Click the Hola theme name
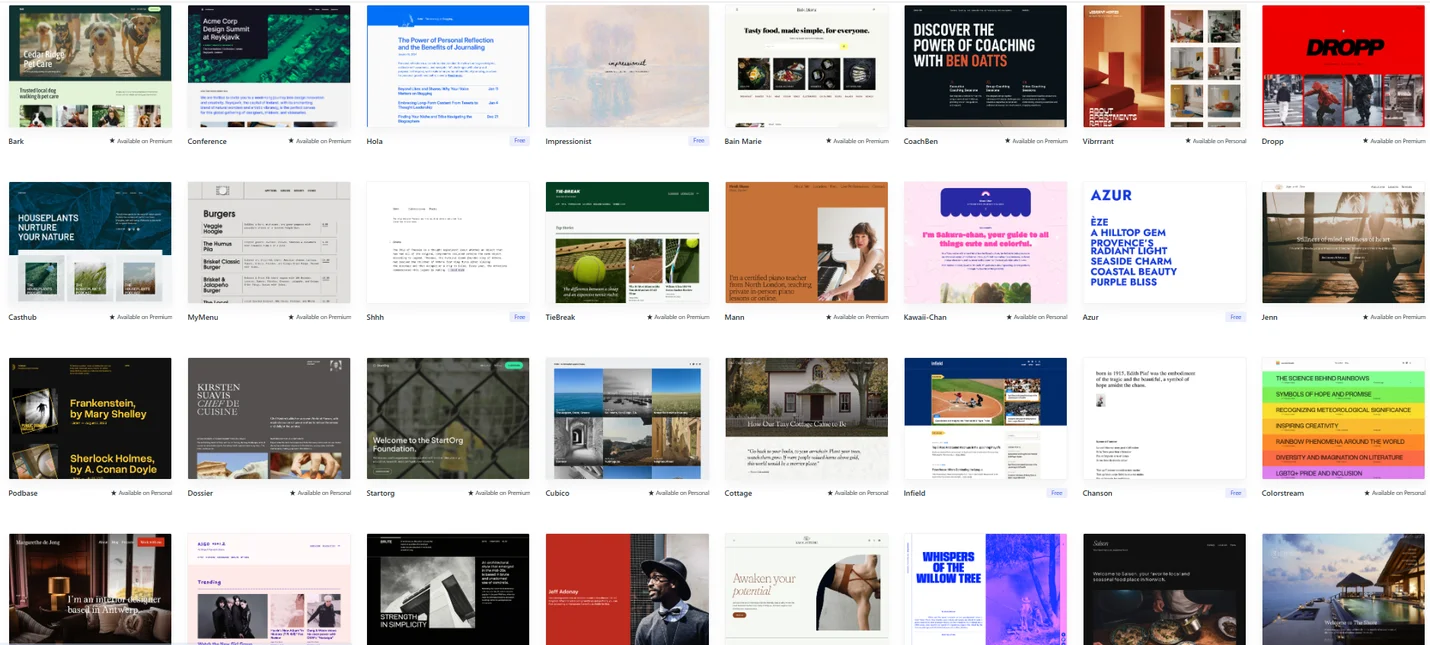Screen dimensions: 1430x645 coord(375,141)
